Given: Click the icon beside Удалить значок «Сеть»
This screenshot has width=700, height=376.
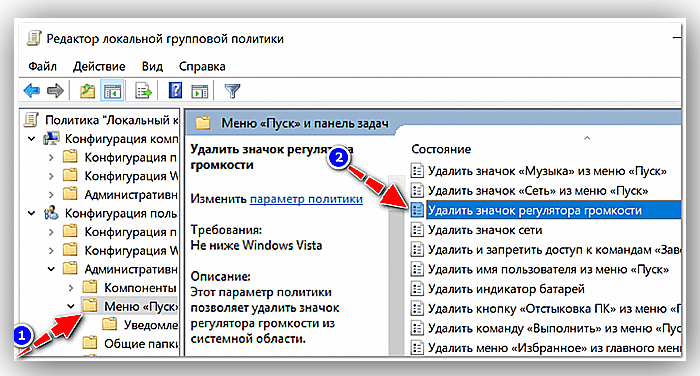Looking at the screenshot, I should click(417, 190).
